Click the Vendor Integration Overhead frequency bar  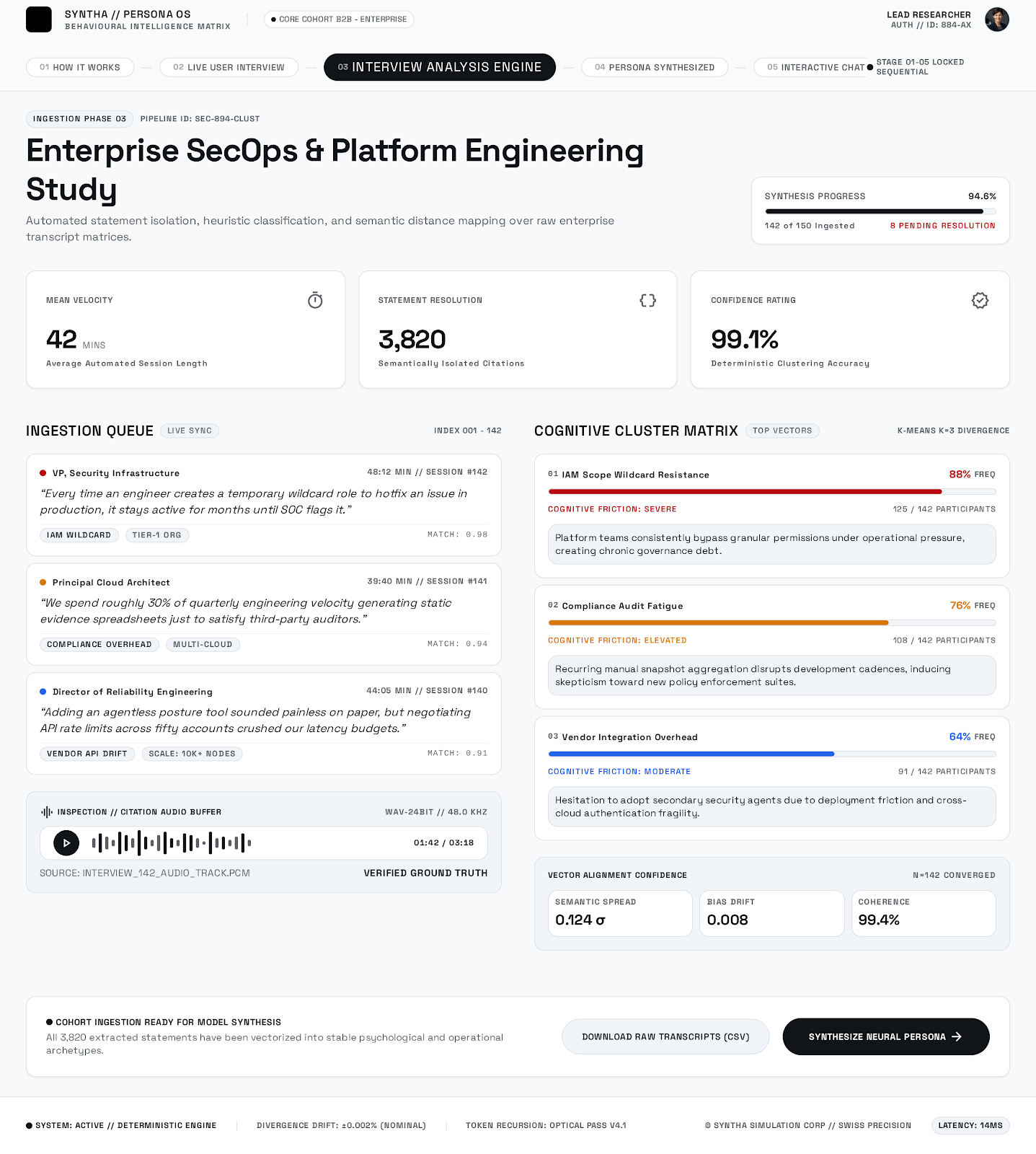[772, 754]
